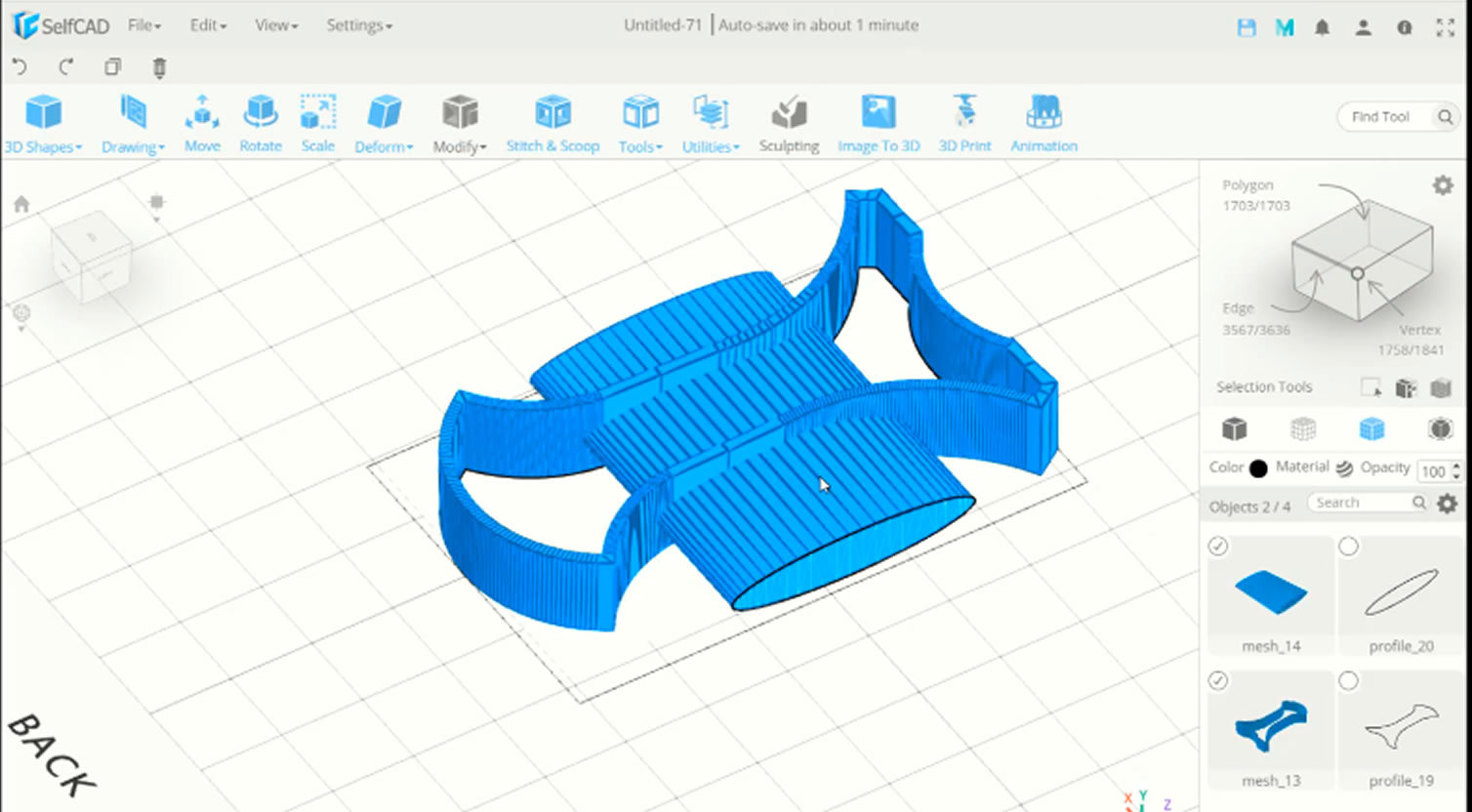The height and width of the screenshot is (812, 1472).
Task: Click the mesh_14 thumbnail
Action: click(x=1271, y=591)
